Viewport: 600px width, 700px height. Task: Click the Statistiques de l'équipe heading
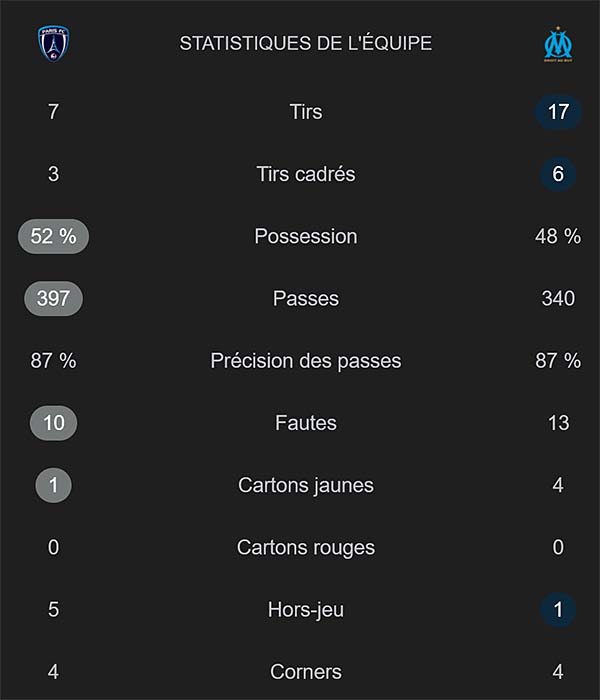[x=306, y=44]
